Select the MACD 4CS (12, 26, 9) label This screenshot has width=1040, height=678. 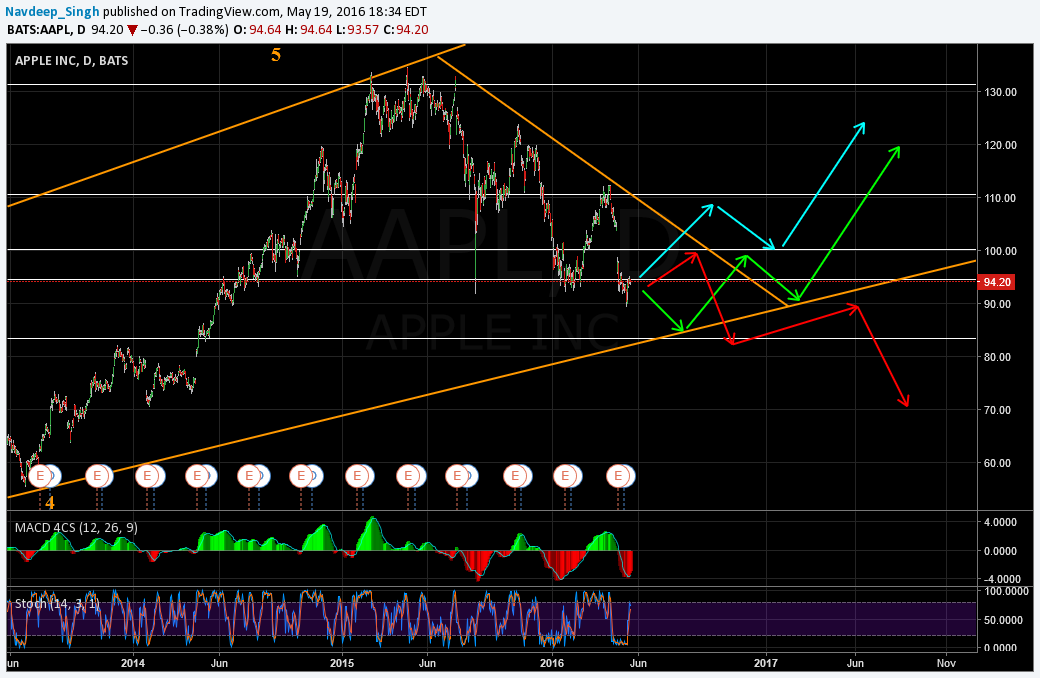[76, 527]
